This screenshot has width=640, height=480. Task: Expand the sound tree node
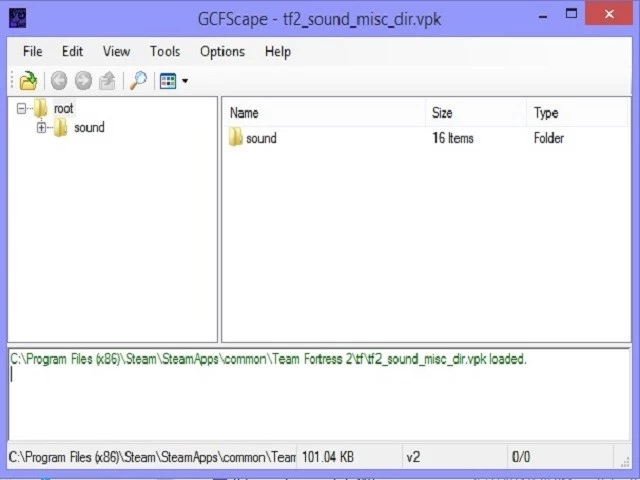click(x=41, y=128)
